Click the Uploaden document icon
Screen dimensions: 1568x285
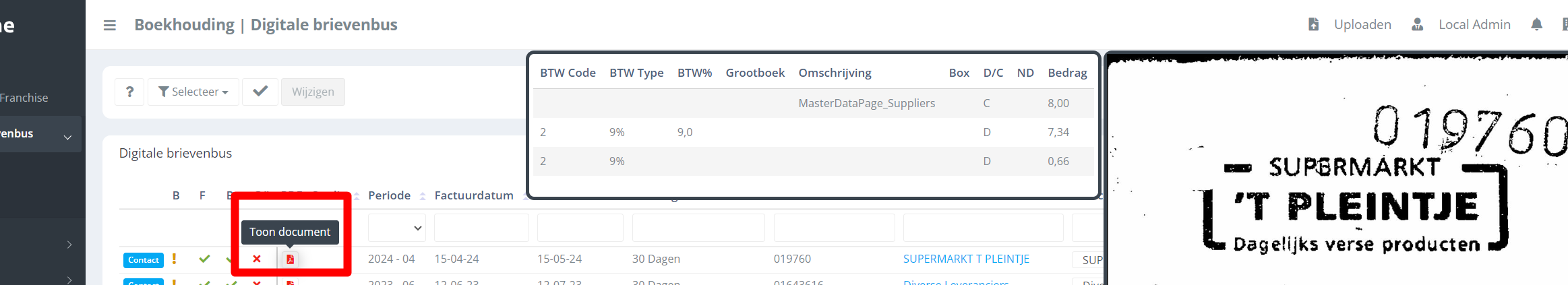tap(1313, 24)
